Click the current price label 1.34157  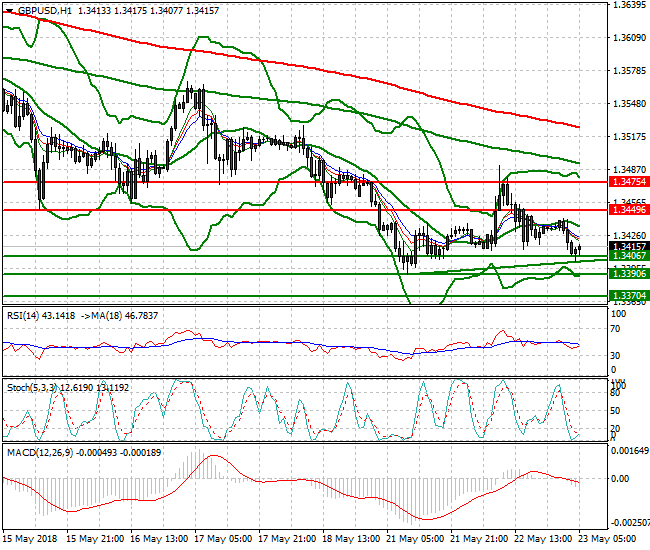coord(629,247)
